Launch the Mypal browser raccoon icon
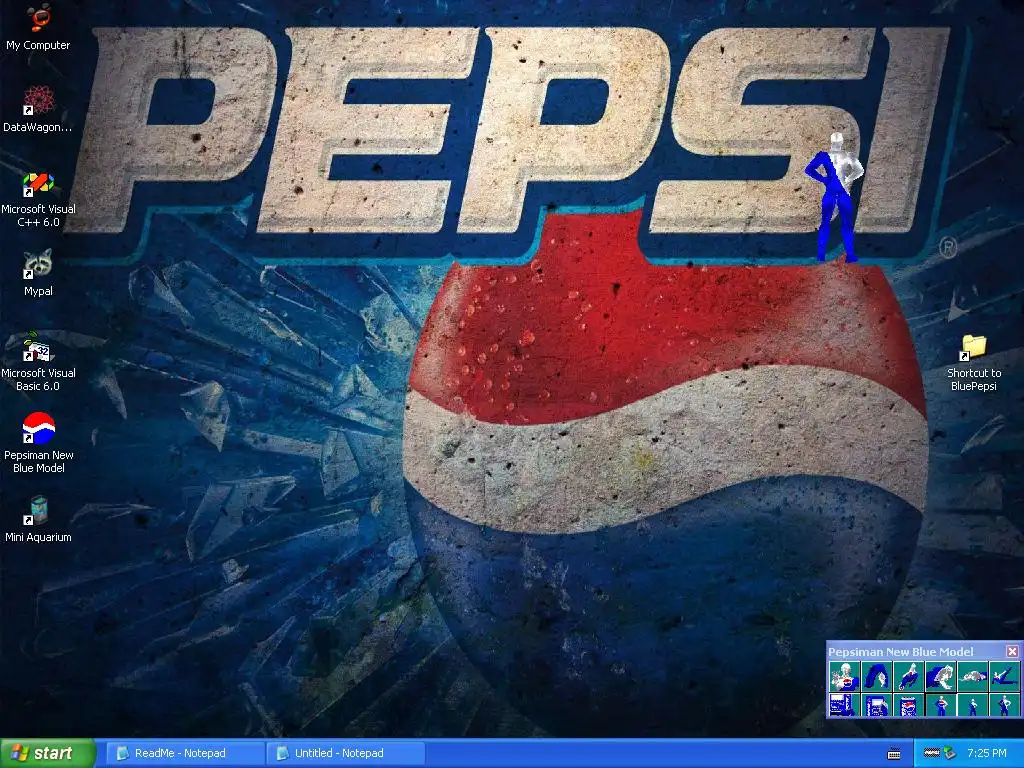Image resolution: width=1024 pixels, height=768 pixels. point(38,273)
